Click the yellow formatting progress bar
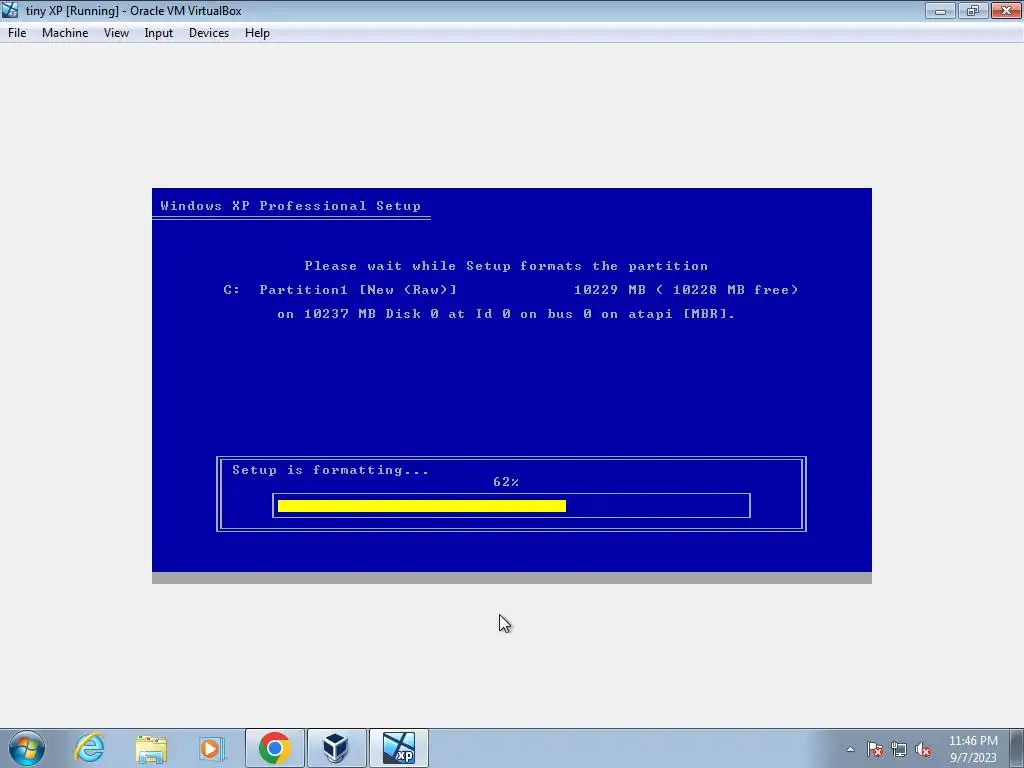 (x=422, y=505)
